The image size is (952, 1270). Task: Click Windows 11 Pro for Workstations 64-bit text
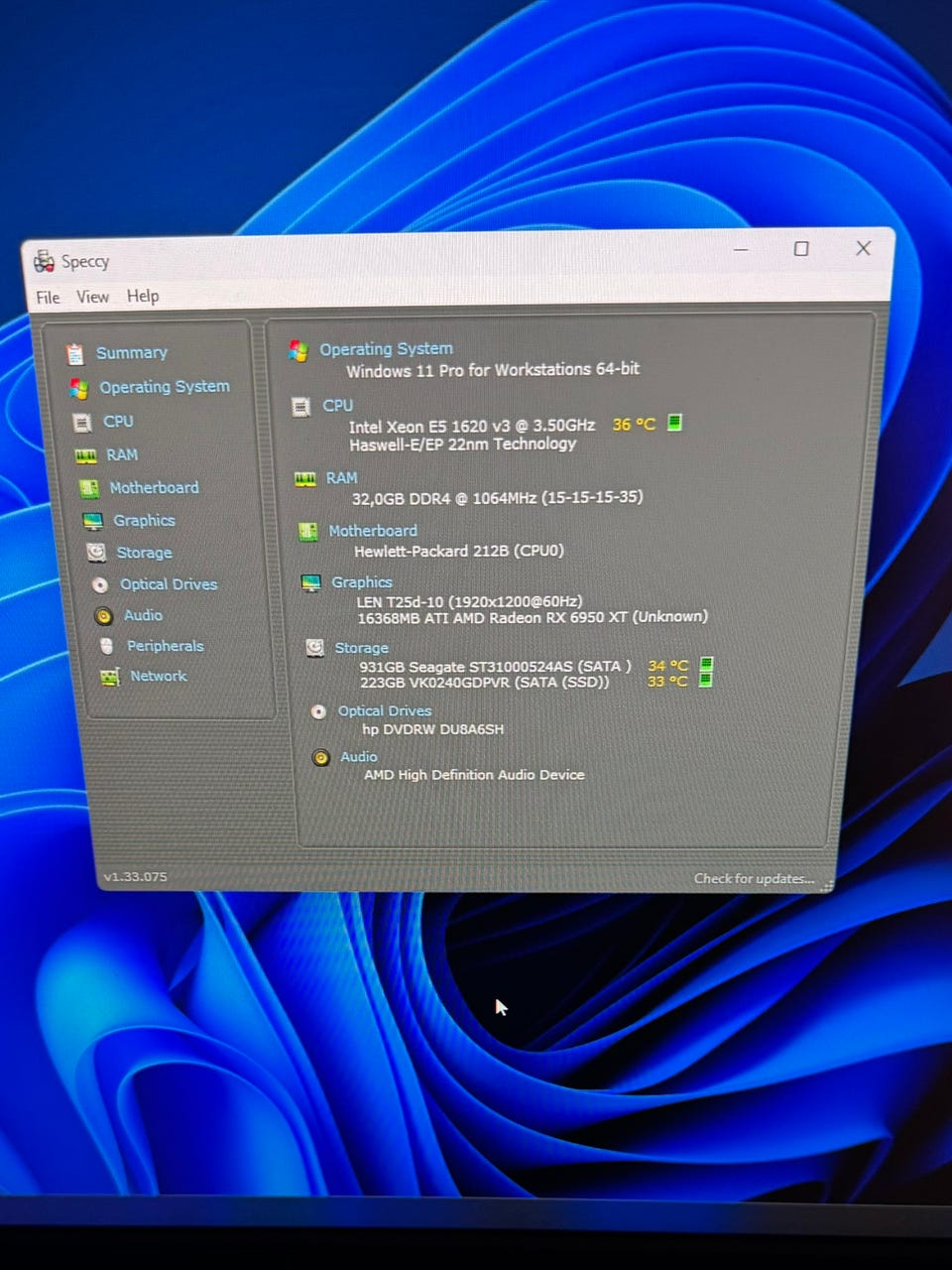point(493,370)
